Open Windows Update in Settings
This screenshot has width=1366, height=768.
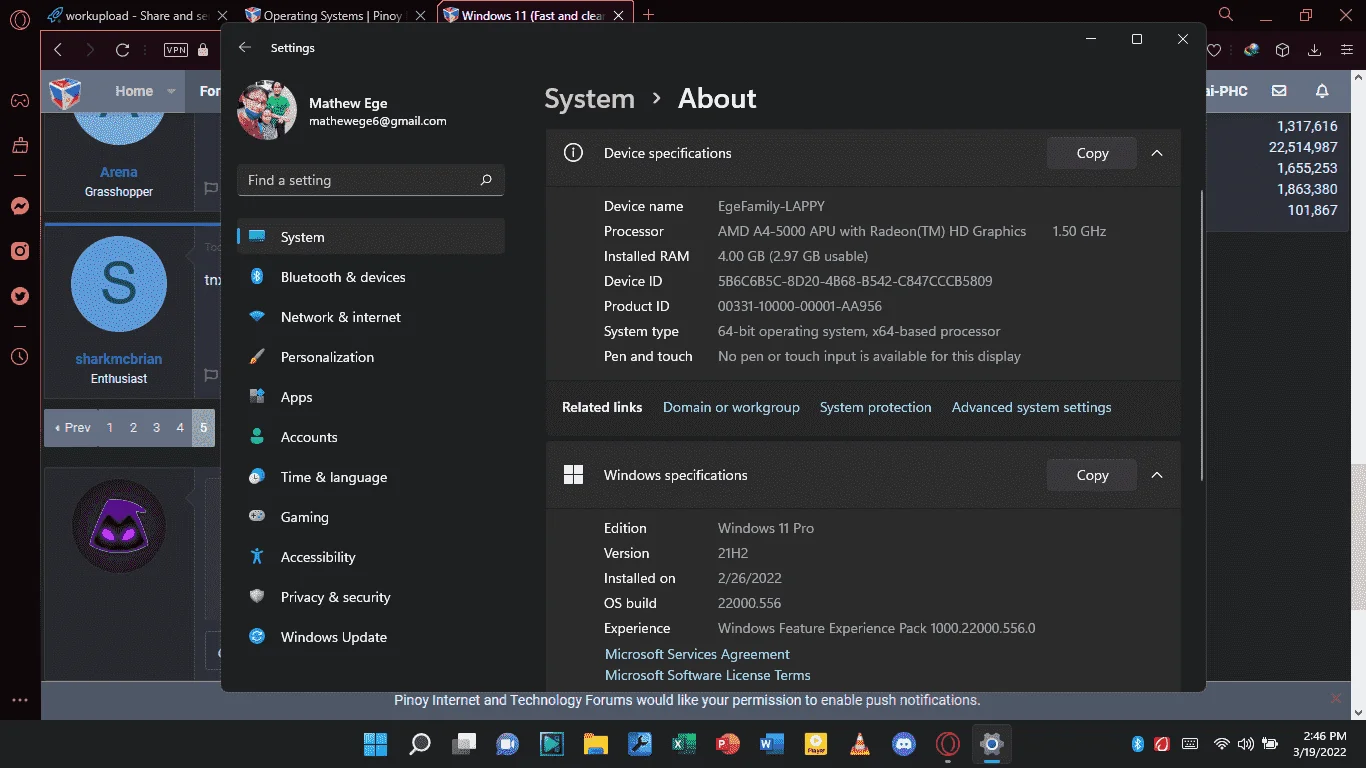tap(371, 637)
